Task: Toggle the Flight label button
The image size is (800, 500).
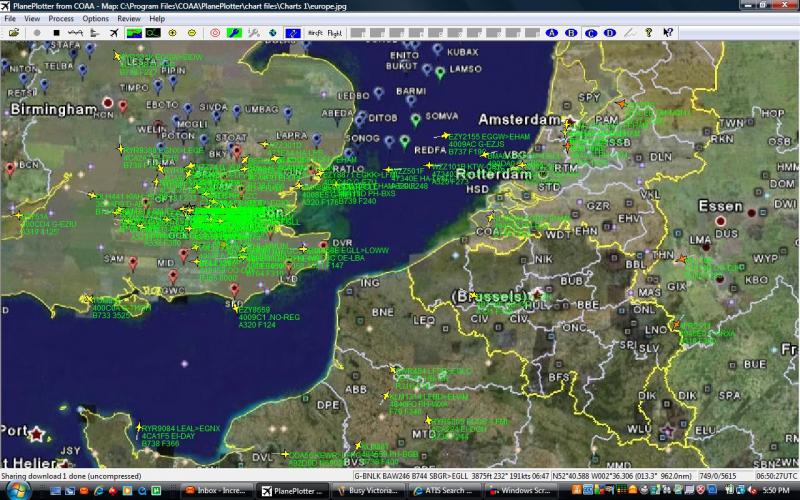Action: pyautogui.click(x=335, y=33)
